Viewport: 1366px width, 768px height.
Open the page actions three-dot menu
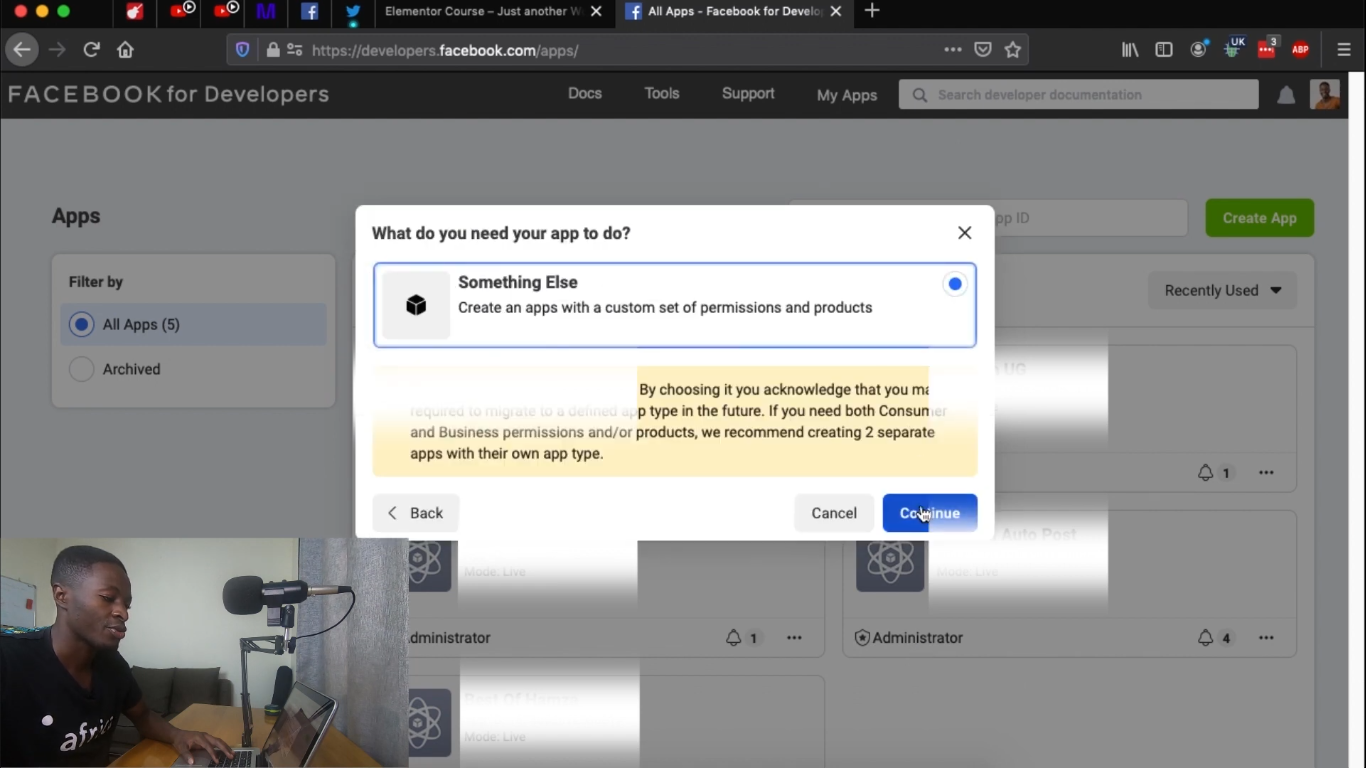pos(953,50)
